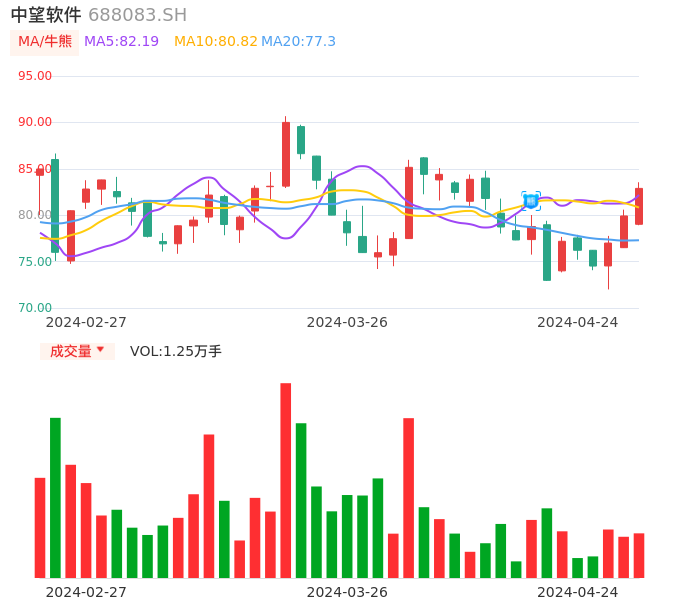Click the MA/牛熊 indicator button
686x606 pixels.
pos(45,42)
